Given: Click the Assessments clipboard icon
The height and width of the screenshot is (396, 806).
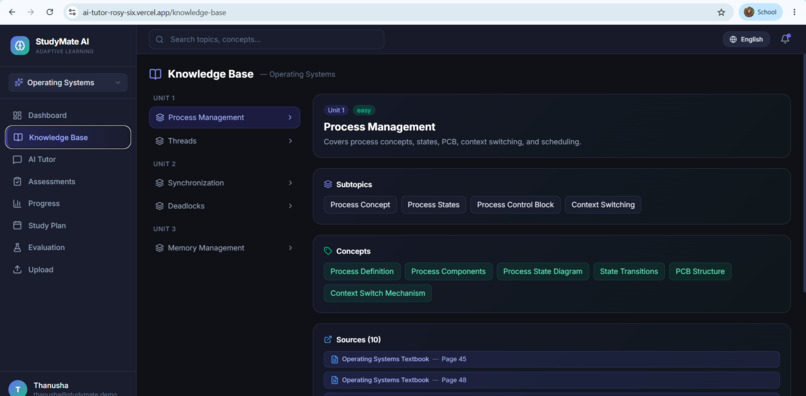Looking at the screenshot, I should pos(17,182).
